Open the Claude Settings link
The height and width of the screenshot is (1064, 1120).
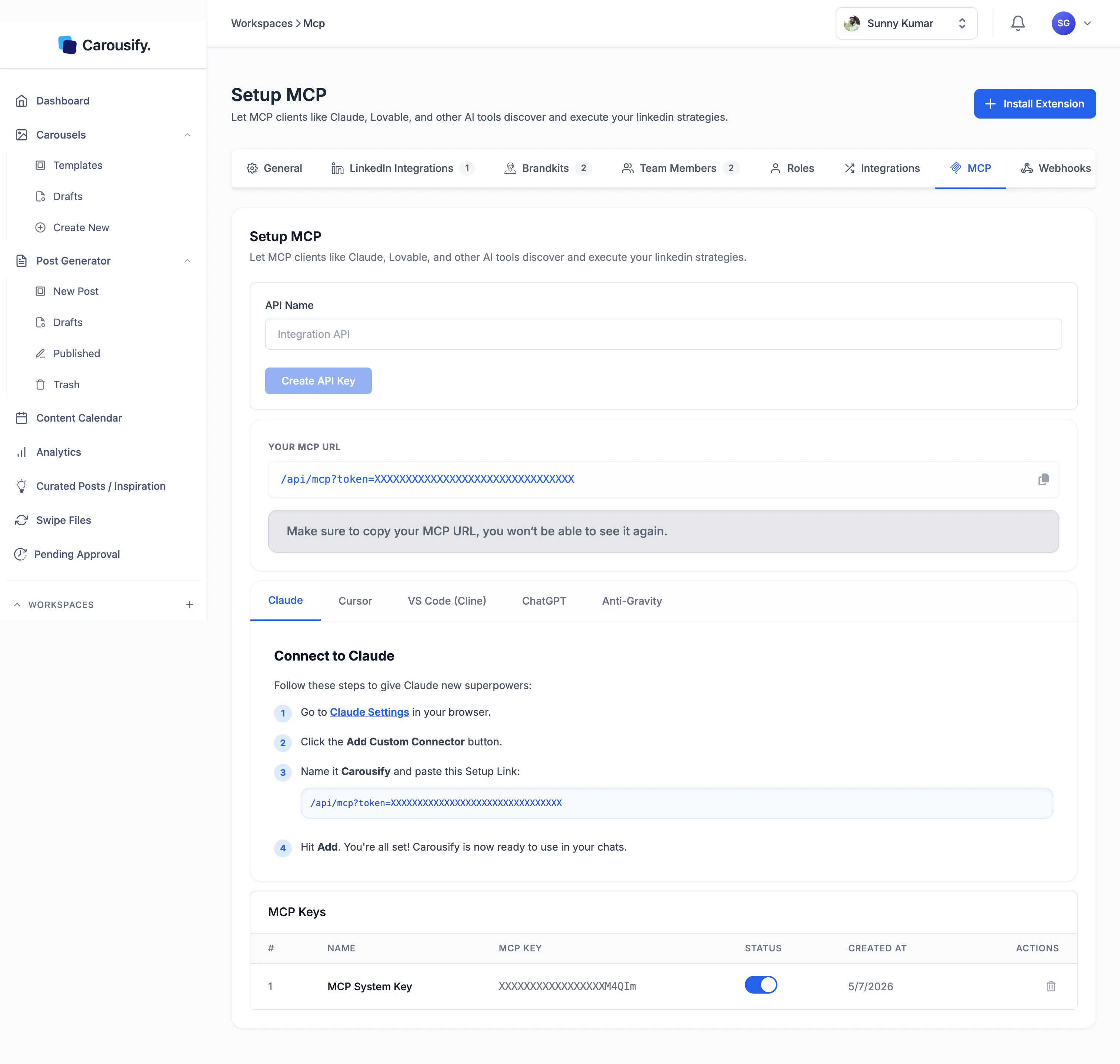pyautogui.click(x=369, y=712)
